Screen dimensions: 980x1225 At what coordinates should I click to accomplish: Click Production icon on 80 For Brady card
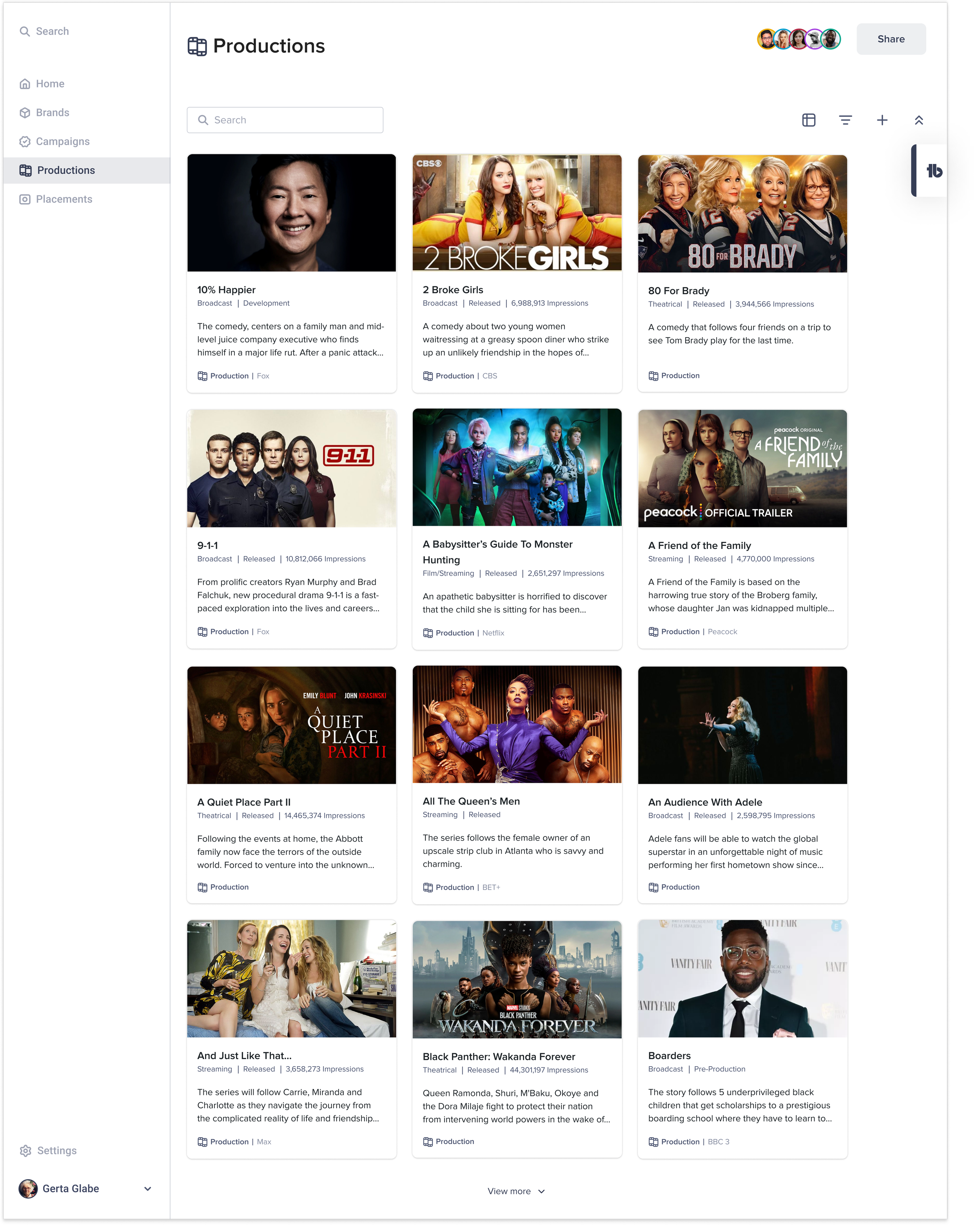coord(653,376)
